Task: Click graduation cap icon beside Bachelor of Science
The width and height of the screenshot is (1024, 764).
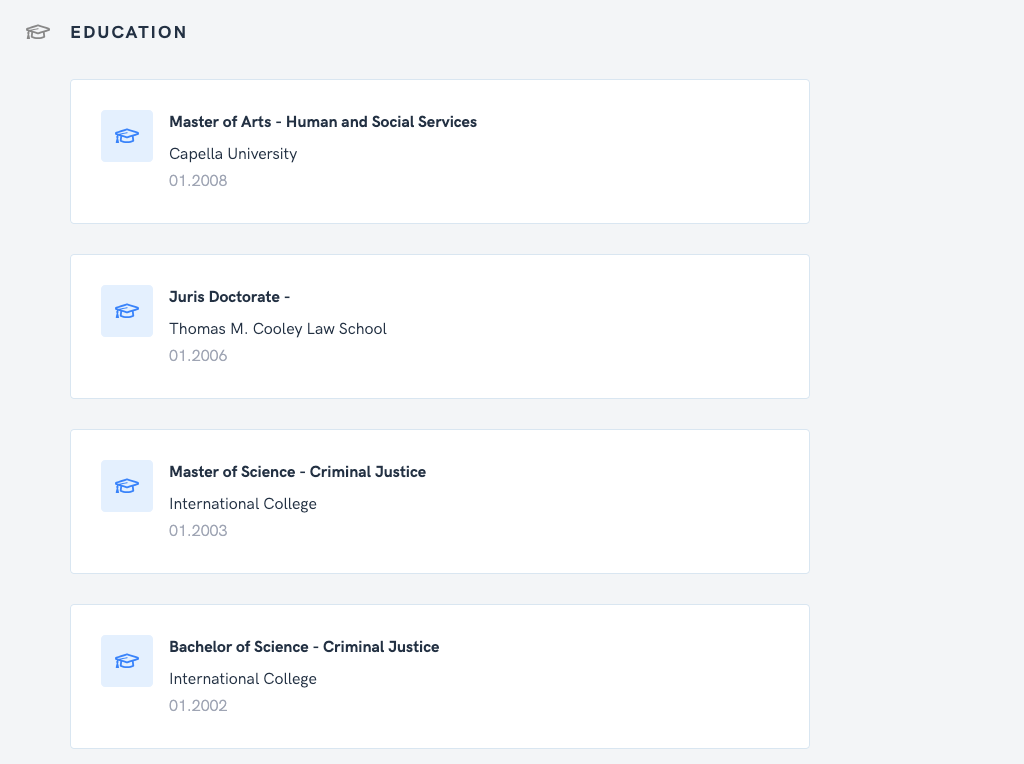Action: 127,661
